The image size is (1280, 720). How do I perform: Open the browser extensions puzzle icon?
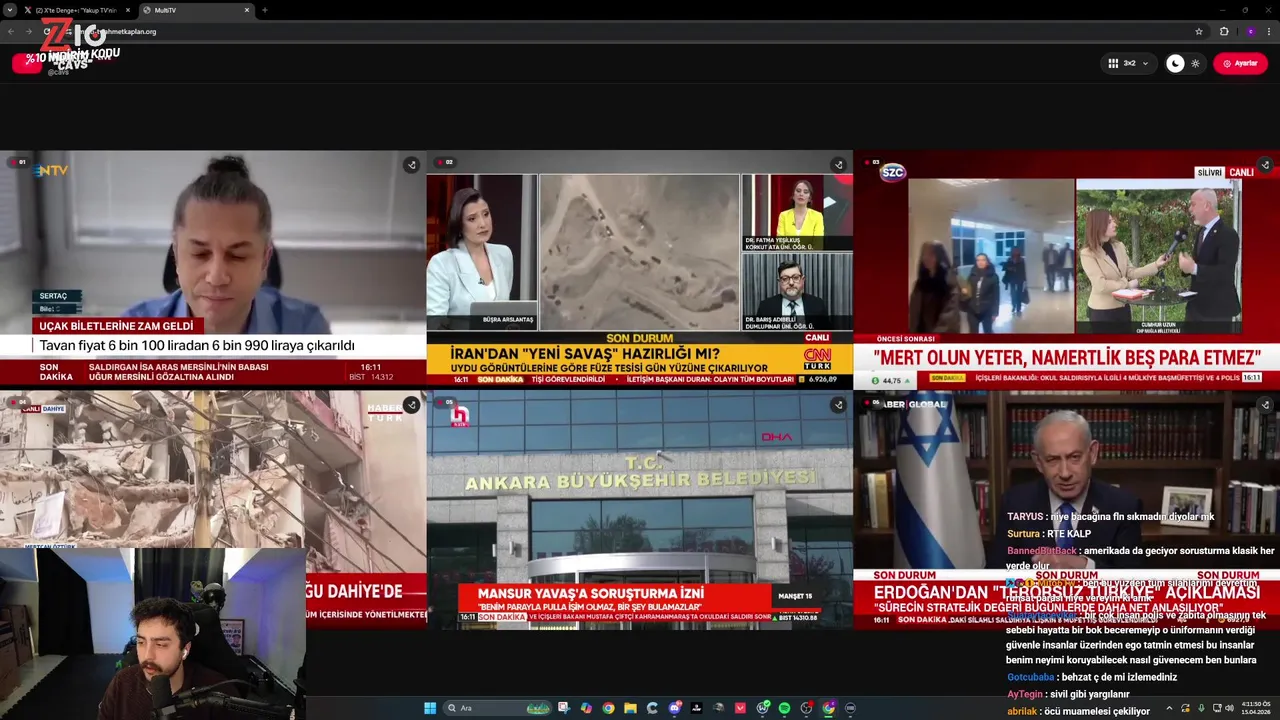pyautogui.click(x=1224, y=31)
